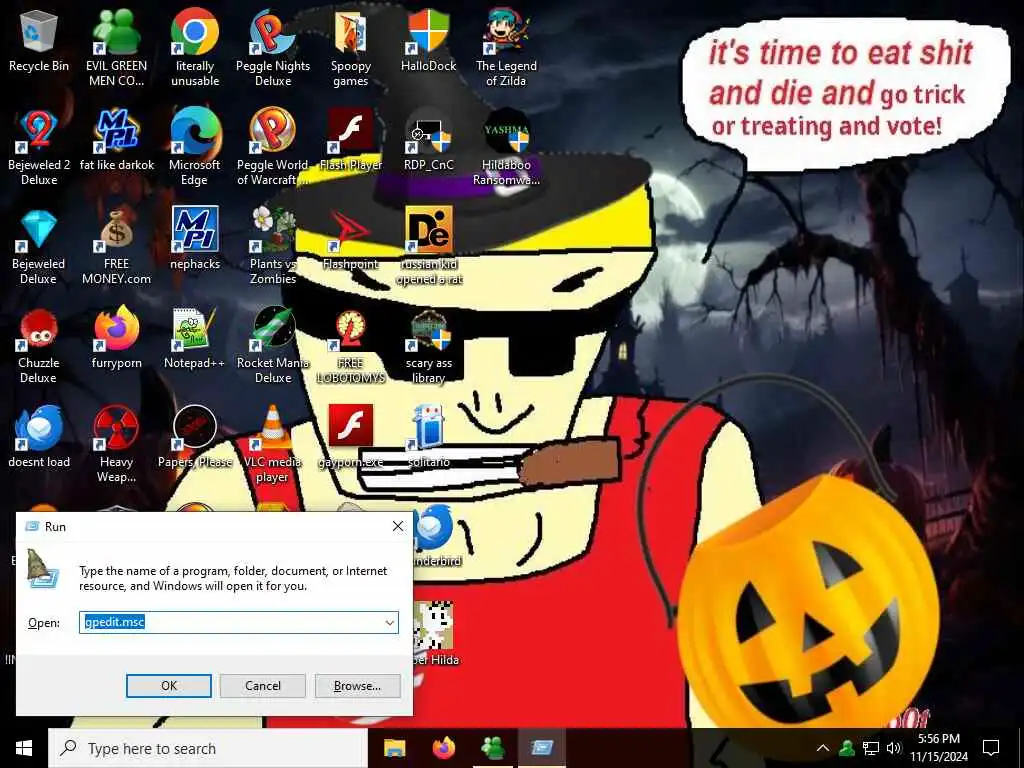Launch the VLC media player shortcut
1024x768 pixels.
273,445
